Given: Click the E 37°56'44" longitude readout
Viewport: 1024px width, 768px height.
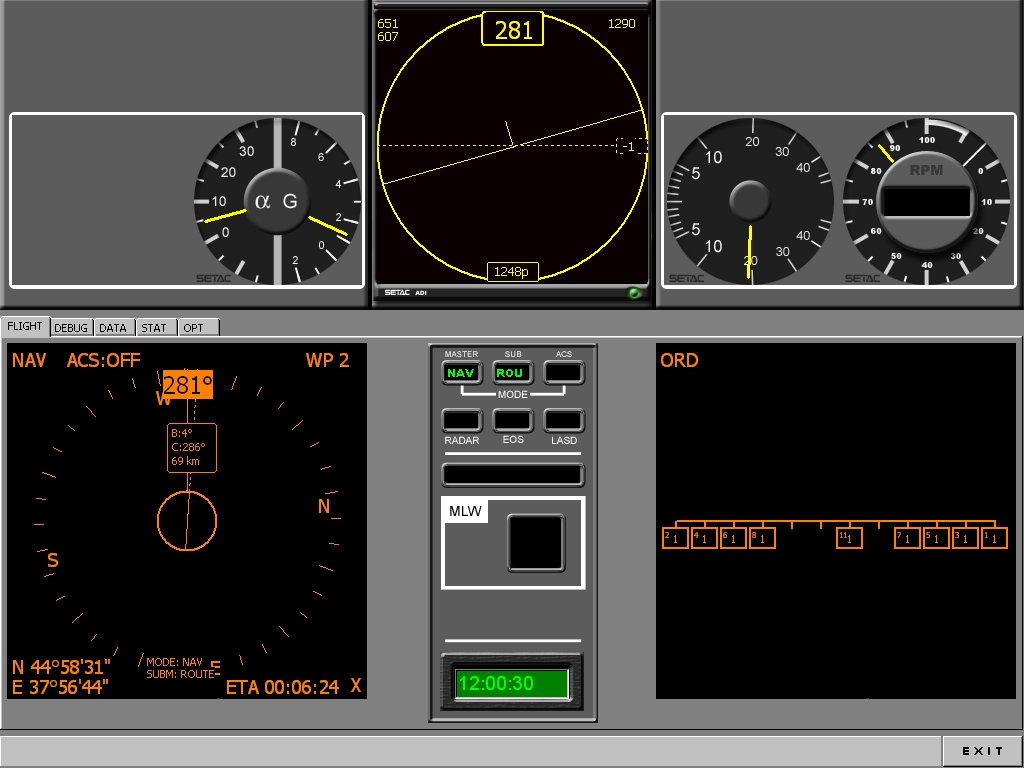Looking at the screenshot, I should [x=60, y=687].
